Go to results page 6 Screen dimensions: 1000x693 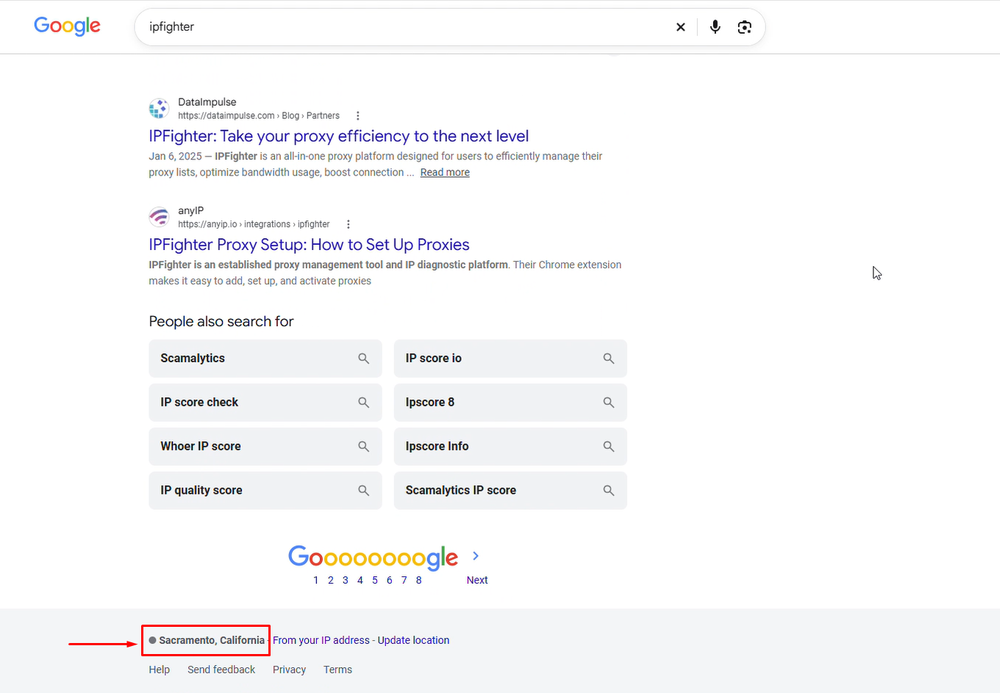pyautogui.click(x=389, y=580)
